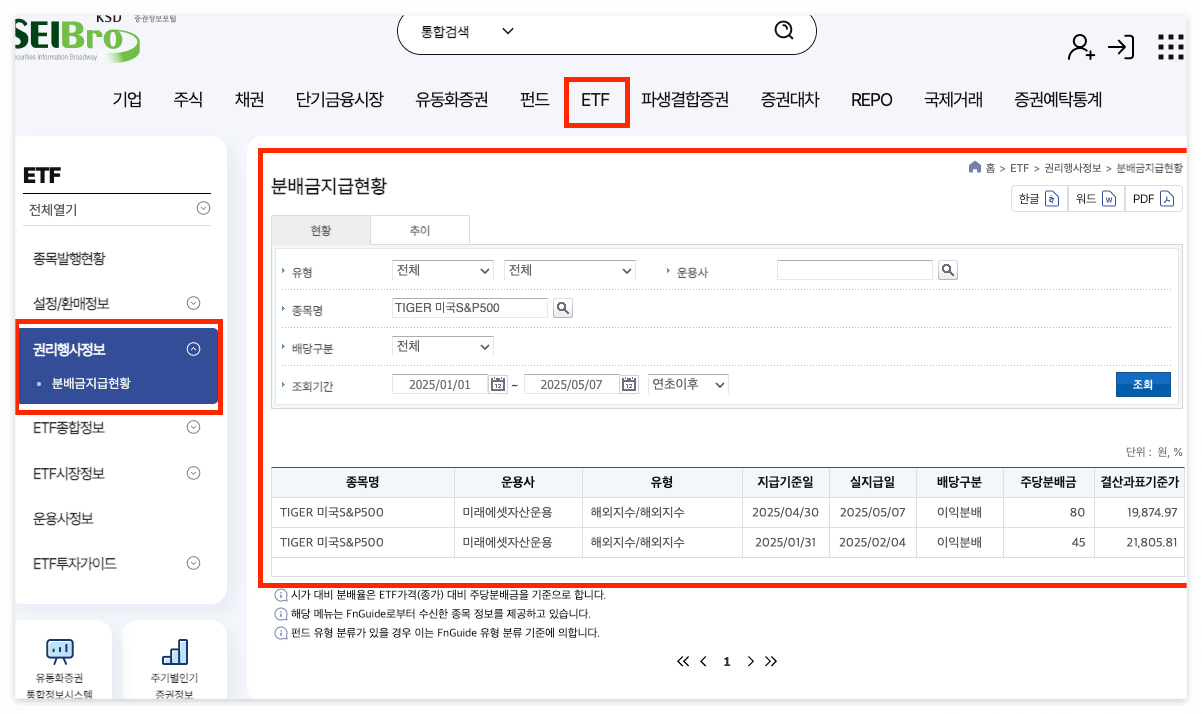Open ETF top menu

click(x=596, y=100)
